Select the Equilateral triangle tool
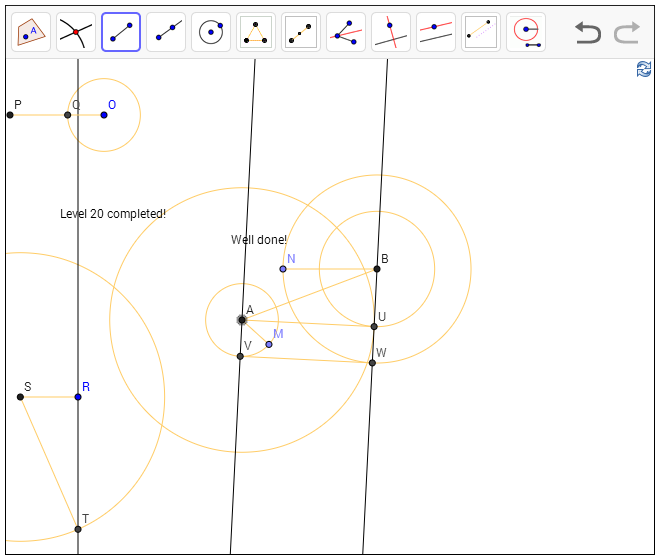The width and height of the screenshot is (661, 559). [256, 32]
